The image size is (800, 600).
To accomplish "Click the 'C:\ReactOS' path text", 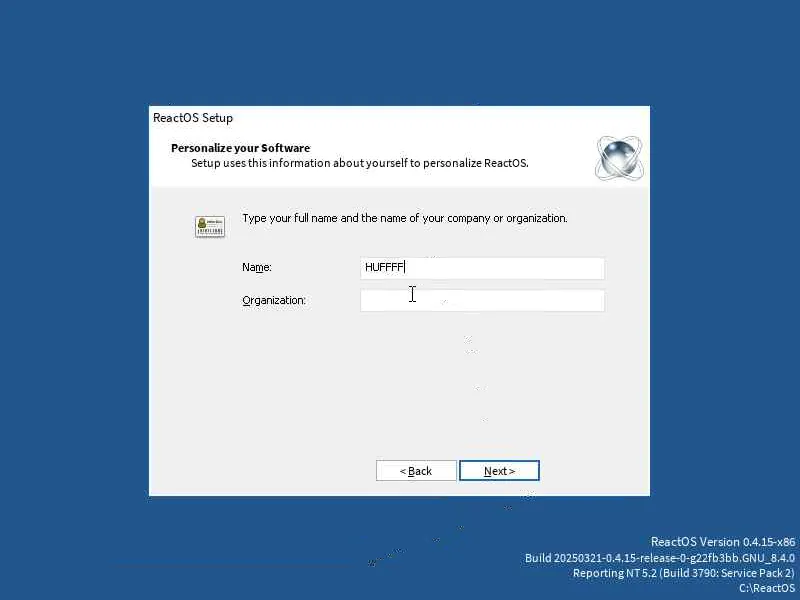I will point(767,588).
